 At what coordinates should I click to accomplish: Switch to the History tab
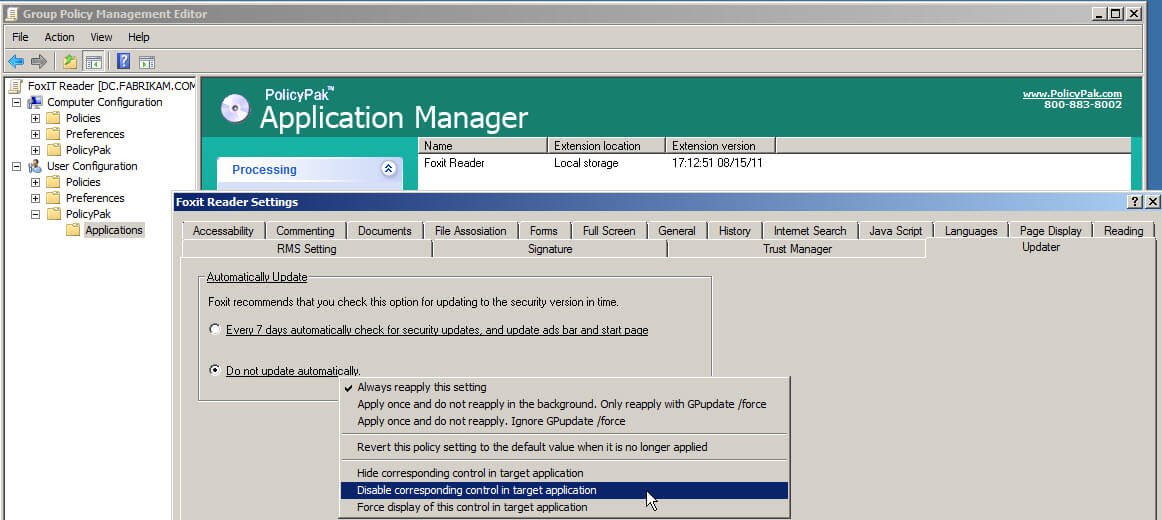tap(734, 231)
